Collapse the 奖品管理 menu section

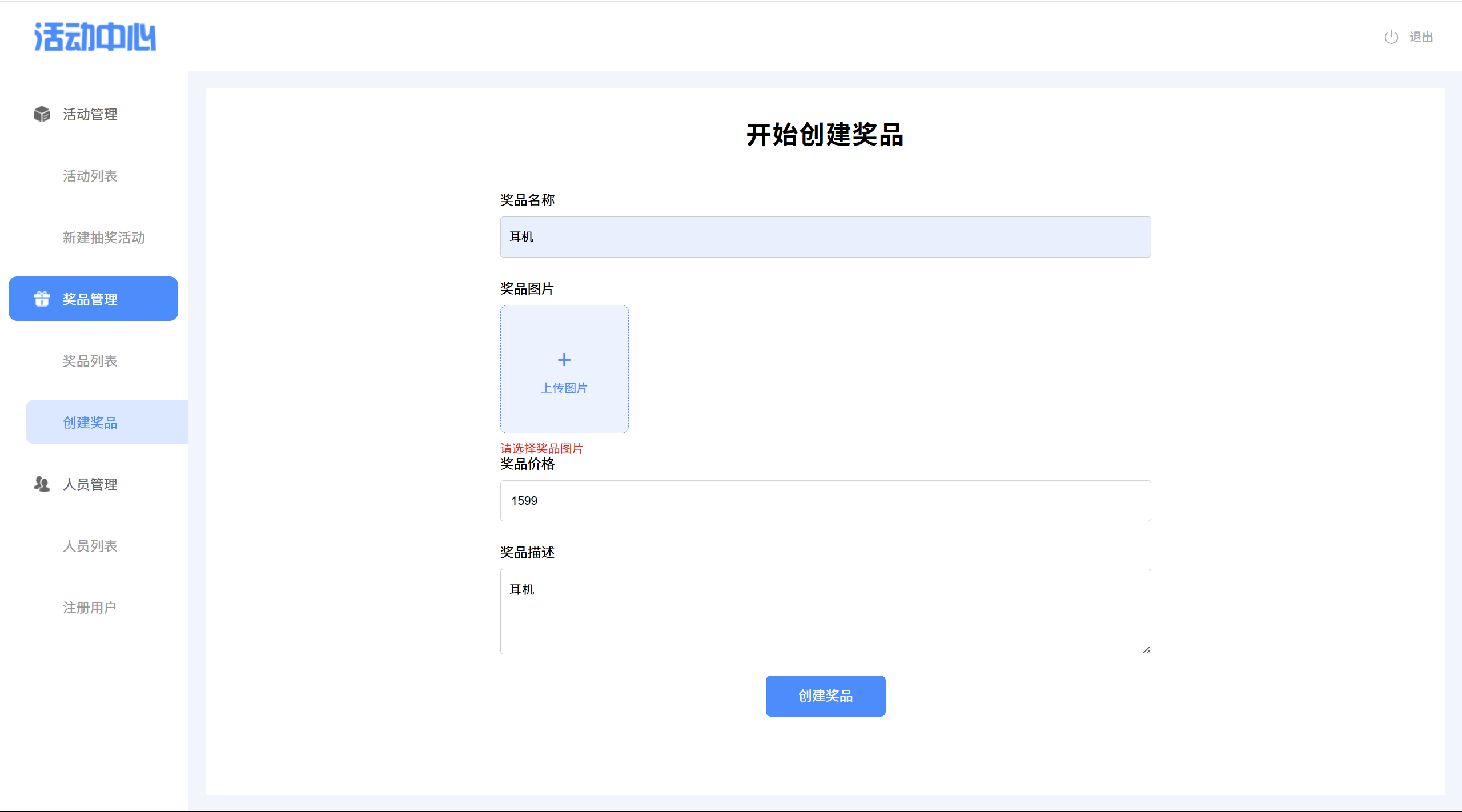90,299
